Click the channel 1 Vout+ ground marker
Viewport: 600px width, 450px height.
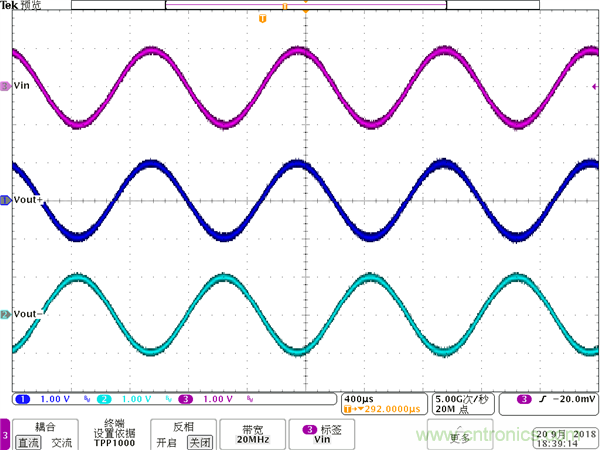click(5, 201)
